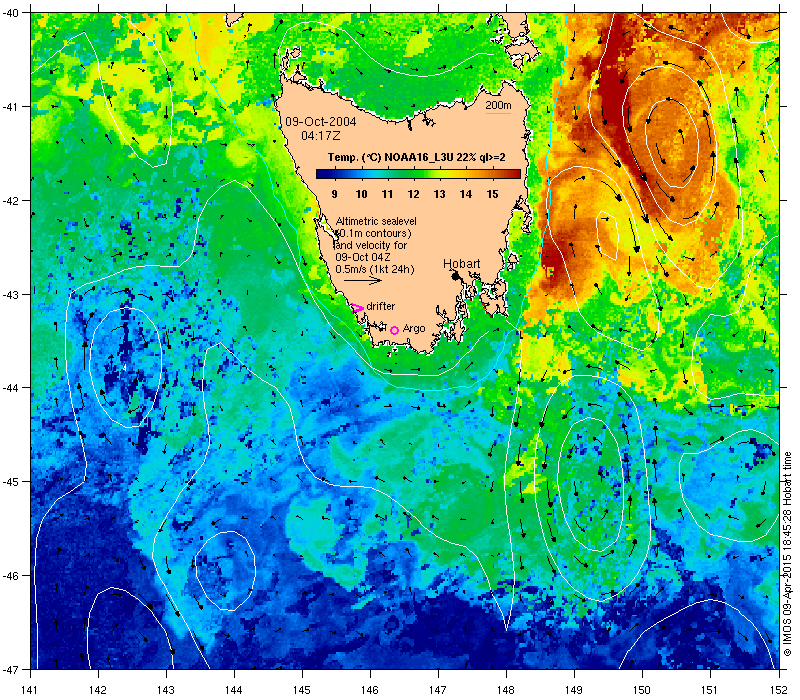Click the '146' longitude axis label
This screenshot has height=700, width=800.
(x=370, y=690)
